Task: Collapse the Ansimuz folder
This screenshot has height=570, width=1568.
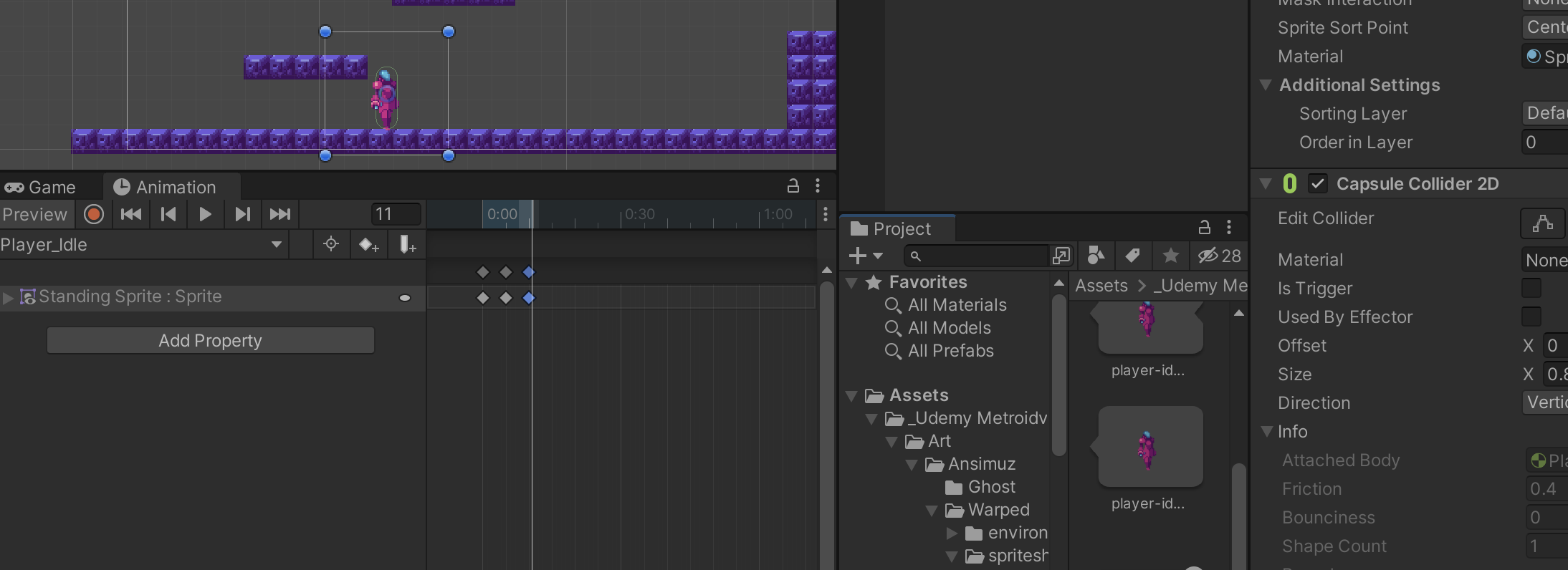Action: [912, 465]
